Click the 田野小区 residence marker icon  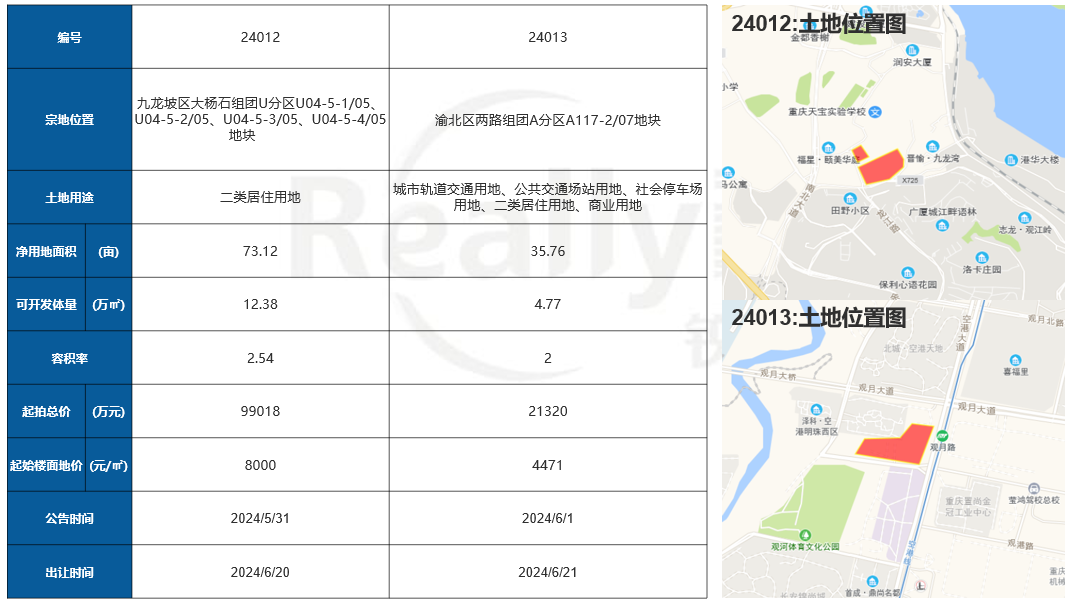point(849,199)
